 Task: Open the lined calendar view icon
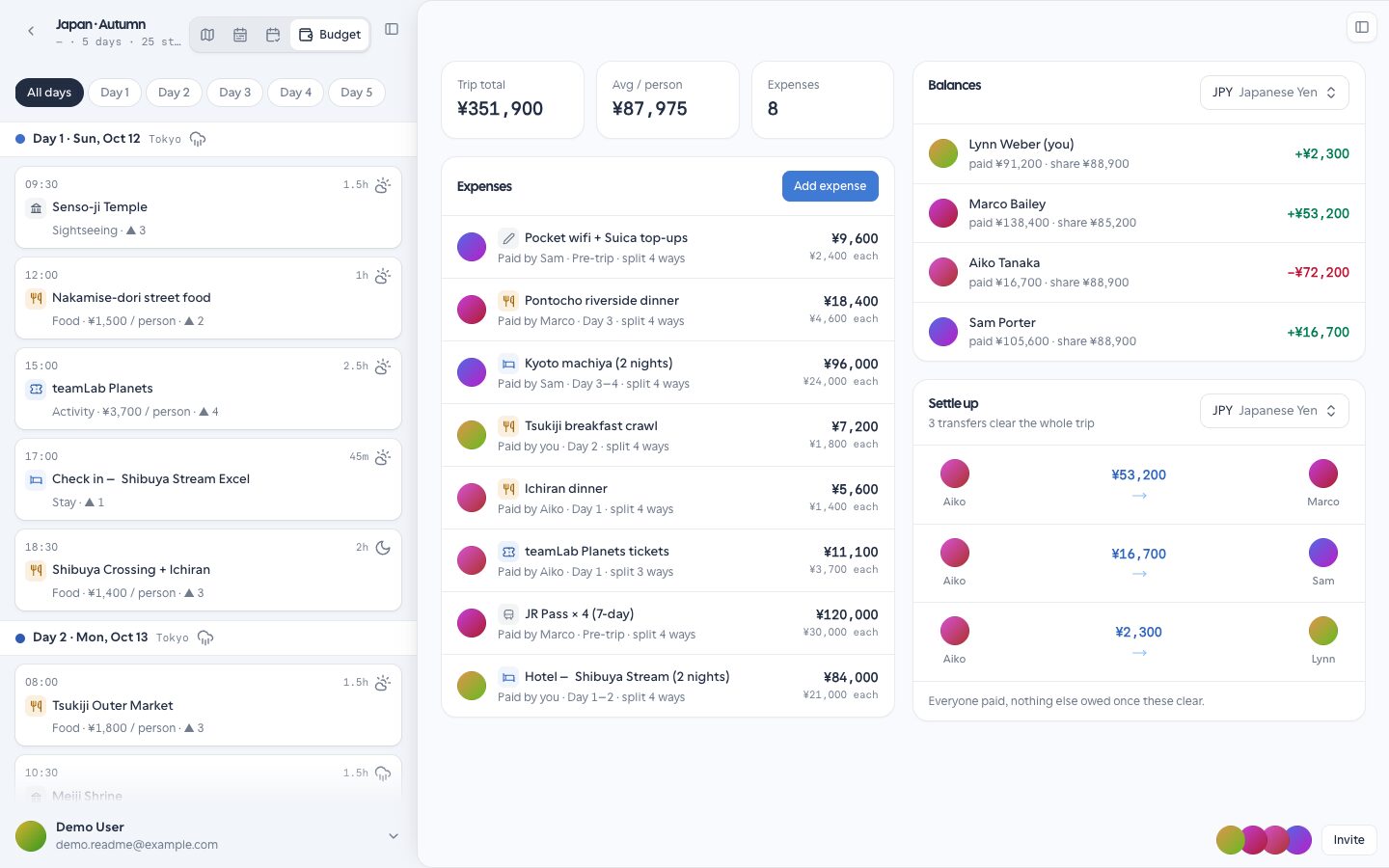[x=240, y=35]
